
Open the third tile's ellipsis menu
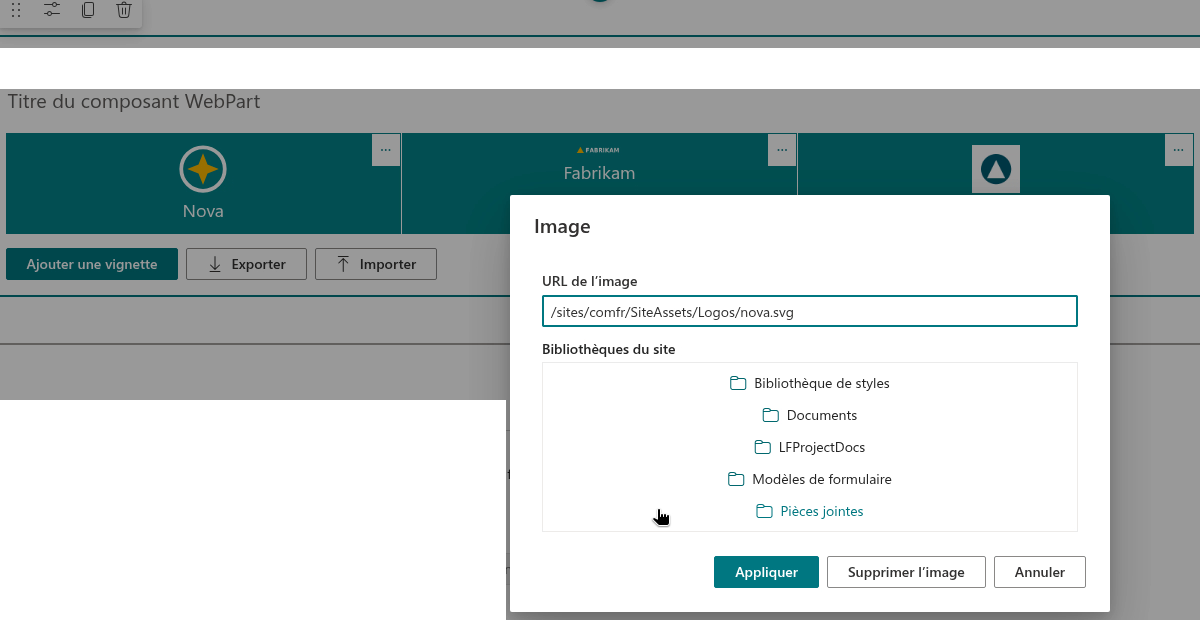pos(1179,149)
